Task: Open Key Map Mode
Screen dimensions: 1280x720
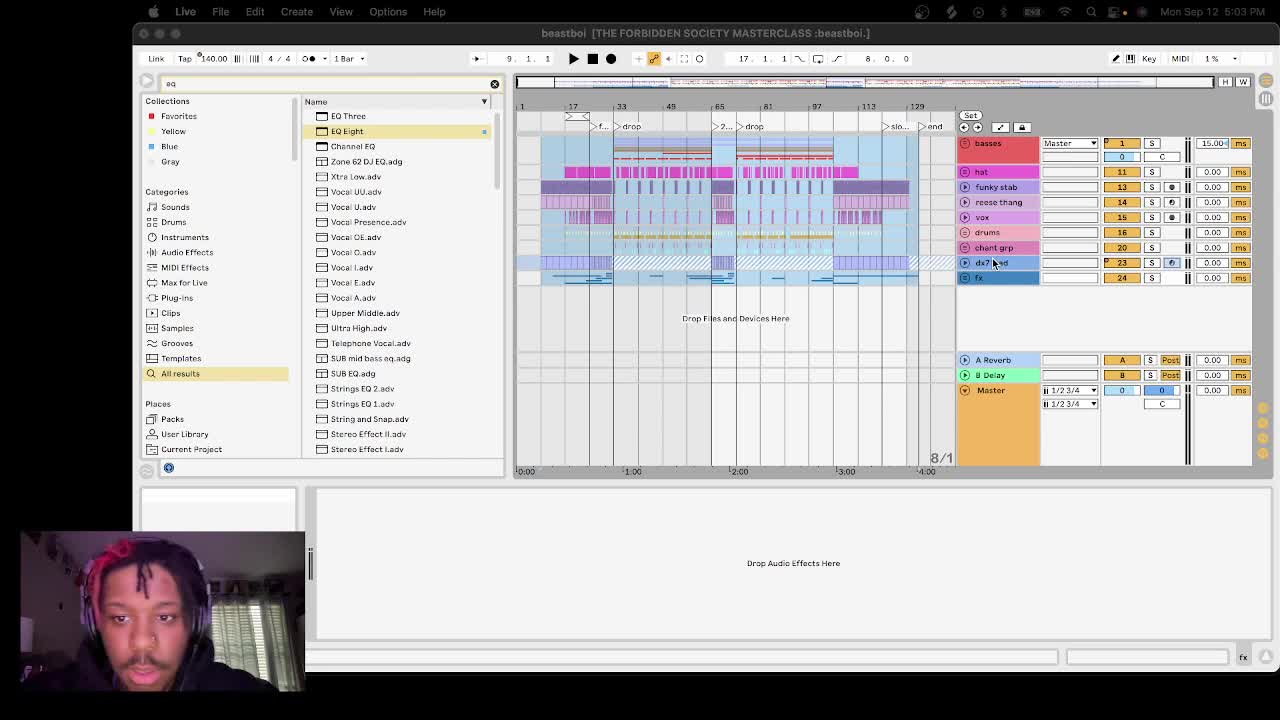Action: click(x=1149, y=58)
